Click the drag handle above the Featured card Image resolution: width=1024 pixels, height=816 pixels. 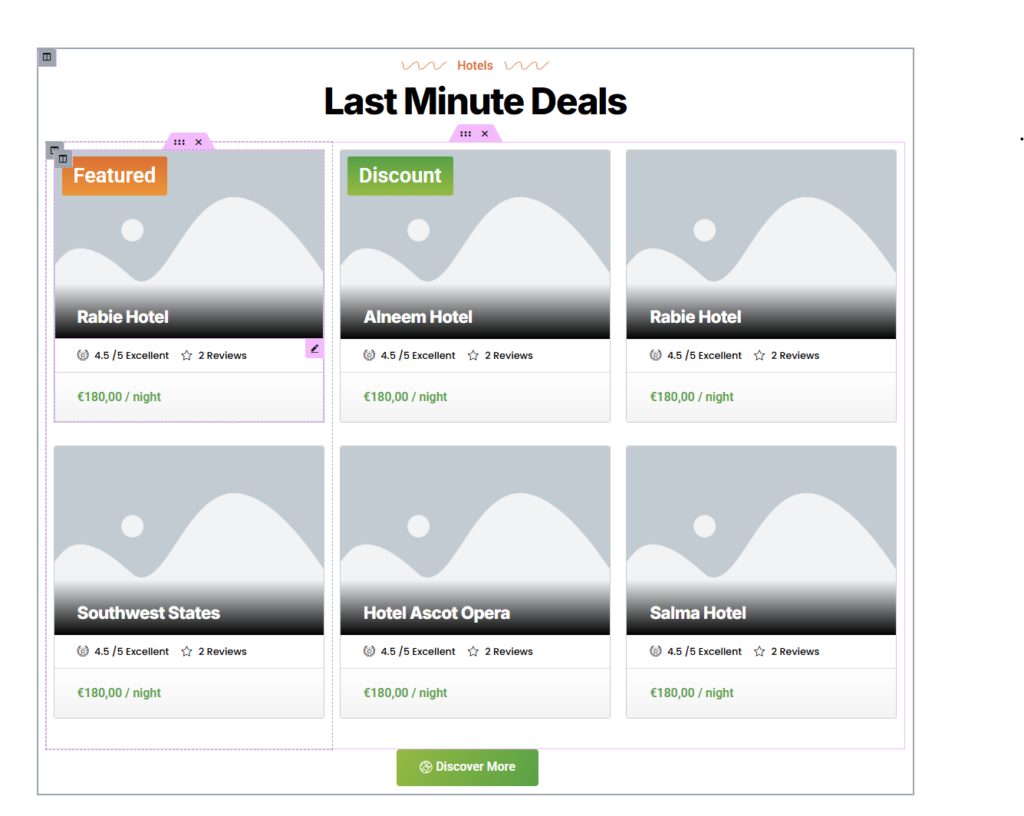tap(179, 142)
